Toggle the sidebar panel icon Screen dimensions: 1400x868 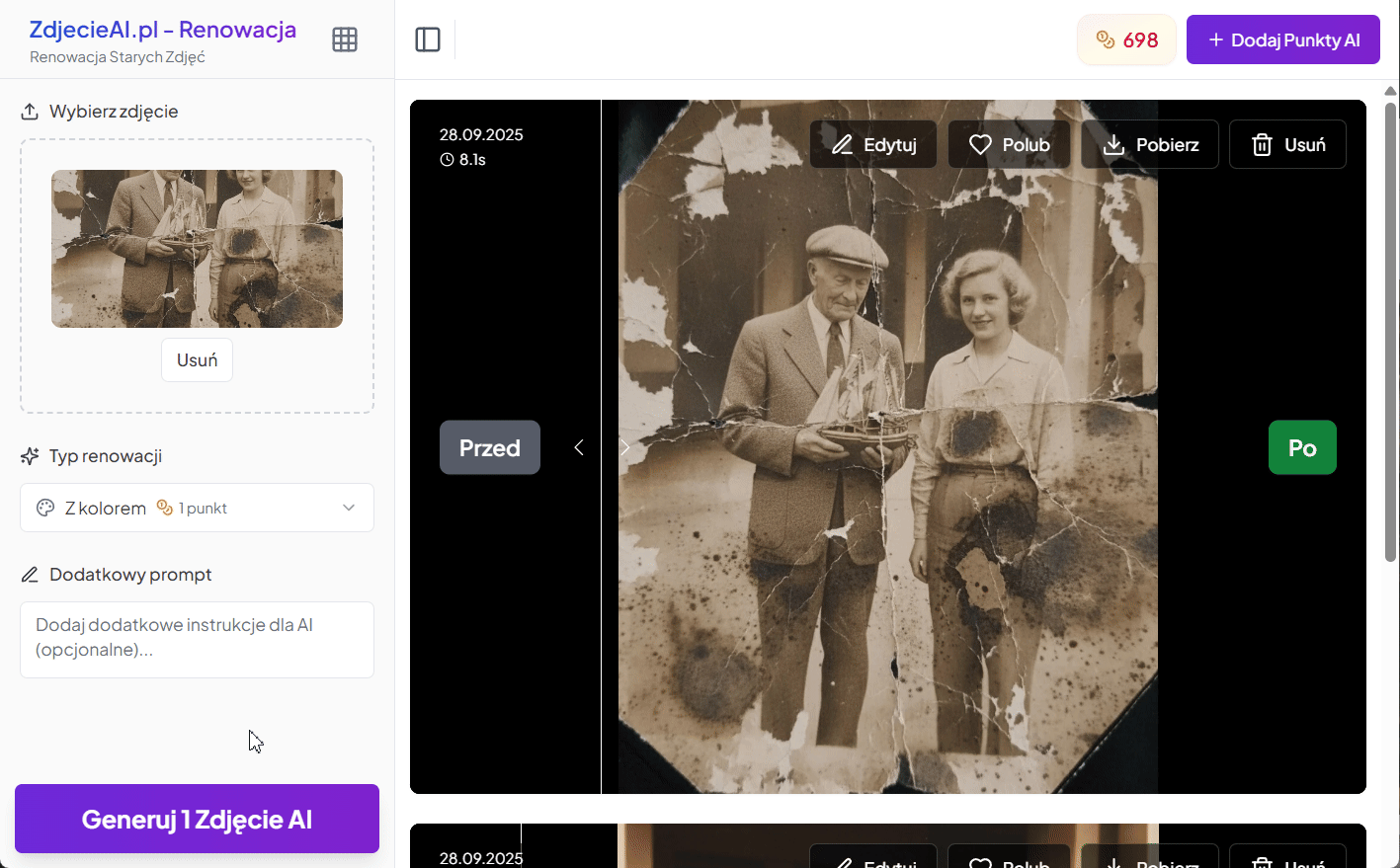point(428,39)
